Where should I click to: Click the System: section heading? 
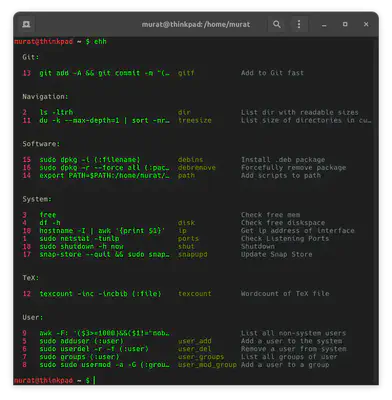(x=37, y=199)
